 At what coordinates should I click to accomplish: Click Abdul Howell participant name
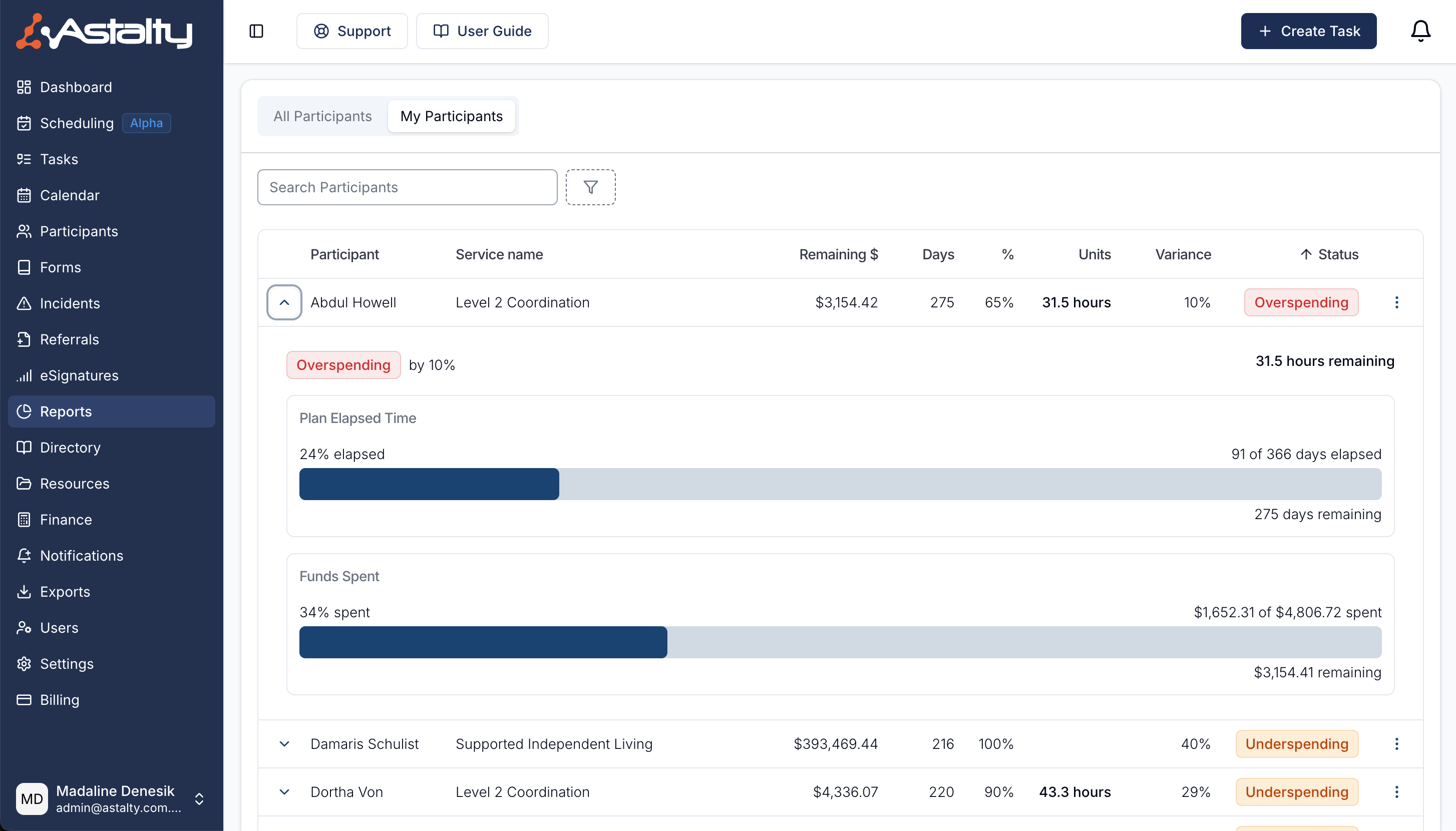coord(352,302)
